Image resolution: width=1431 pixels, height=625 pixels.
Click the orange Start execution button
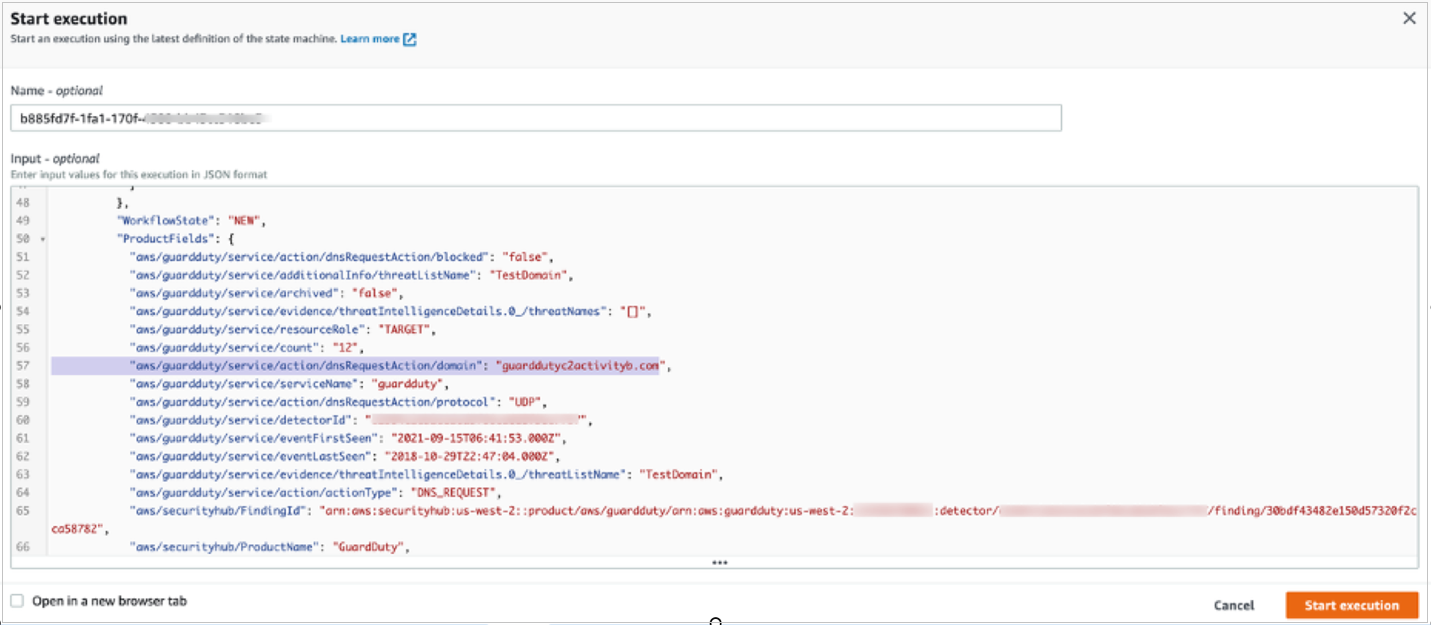[1351, 605]
